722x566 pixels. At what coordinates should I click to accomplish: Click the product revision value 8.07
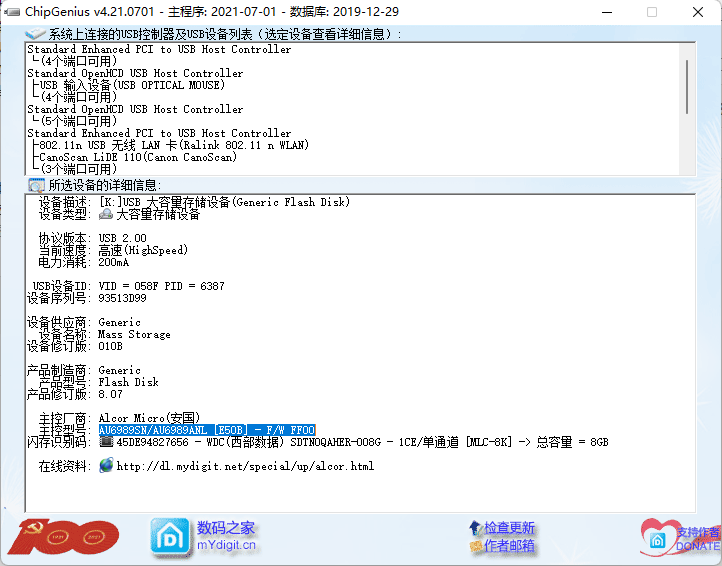coord(111,394)
